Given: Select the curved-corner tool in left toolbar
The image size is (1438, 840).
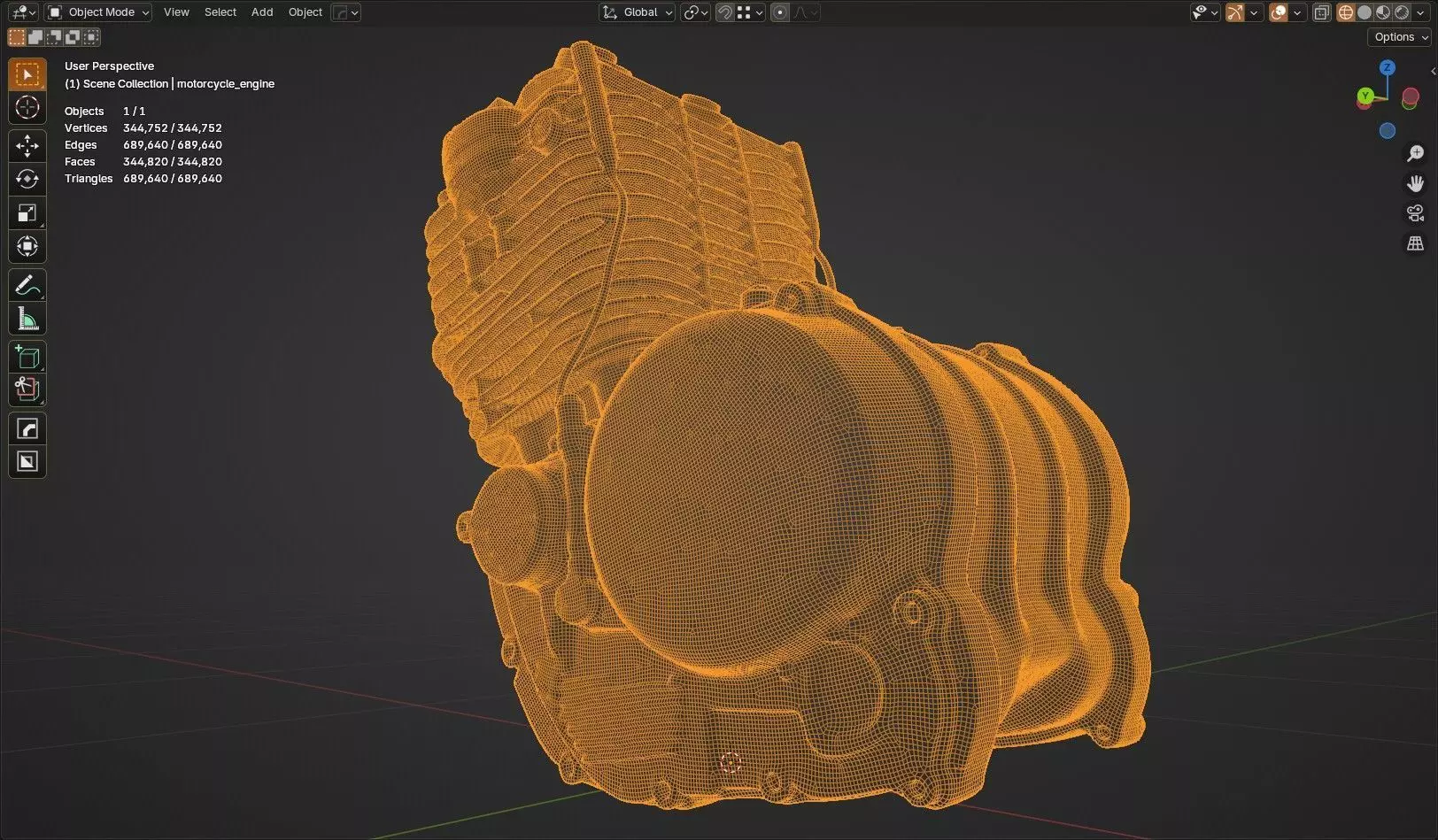Looking at the screenshot, I should (27, 428).
